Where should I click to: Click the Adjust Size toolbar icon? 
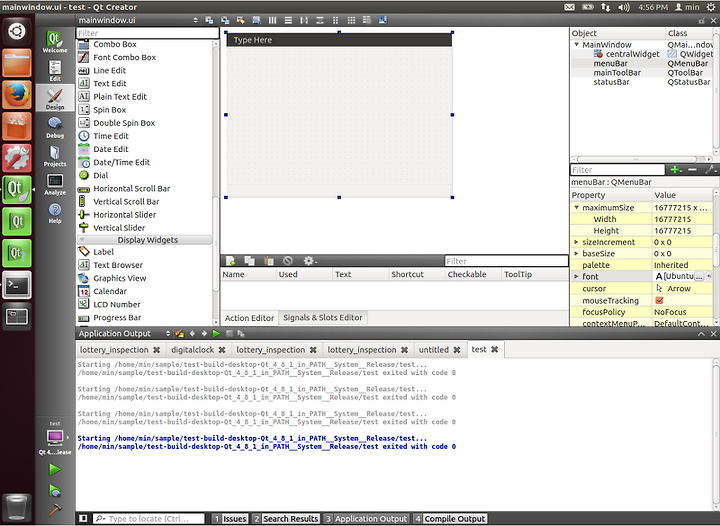383,20
